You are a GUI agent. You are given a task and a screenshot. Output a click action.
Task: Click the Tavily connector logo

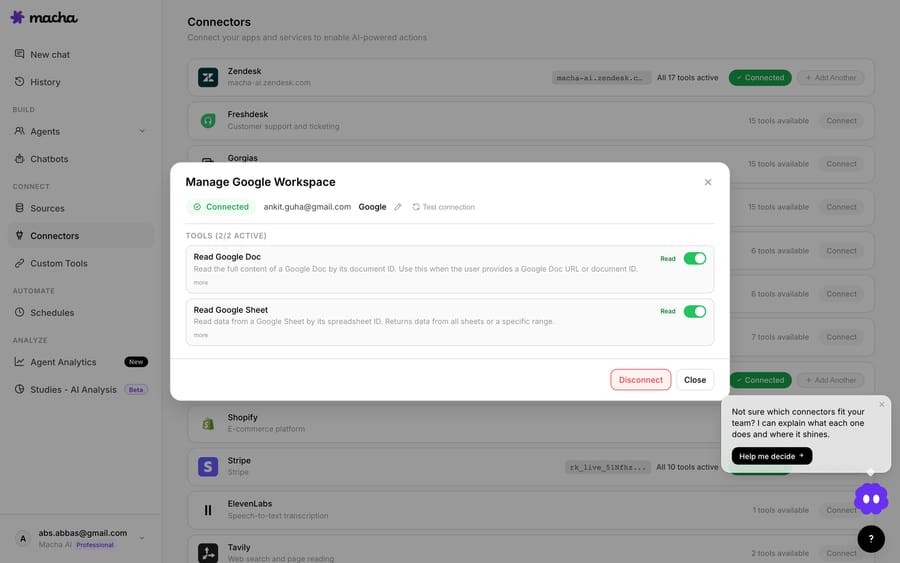tap(208, 553)
